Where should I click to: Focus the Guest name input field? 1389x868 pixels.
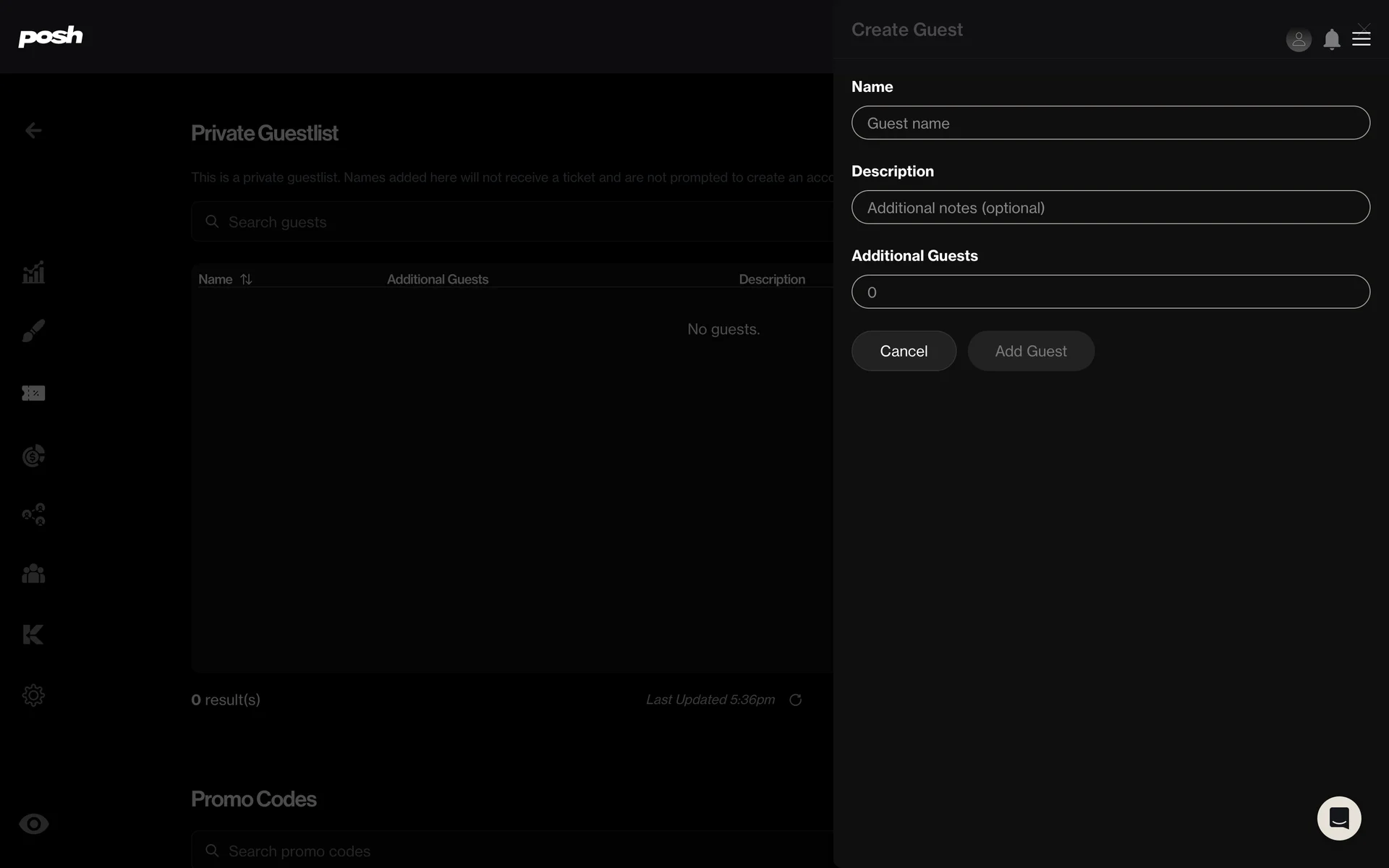[1110, 123]
